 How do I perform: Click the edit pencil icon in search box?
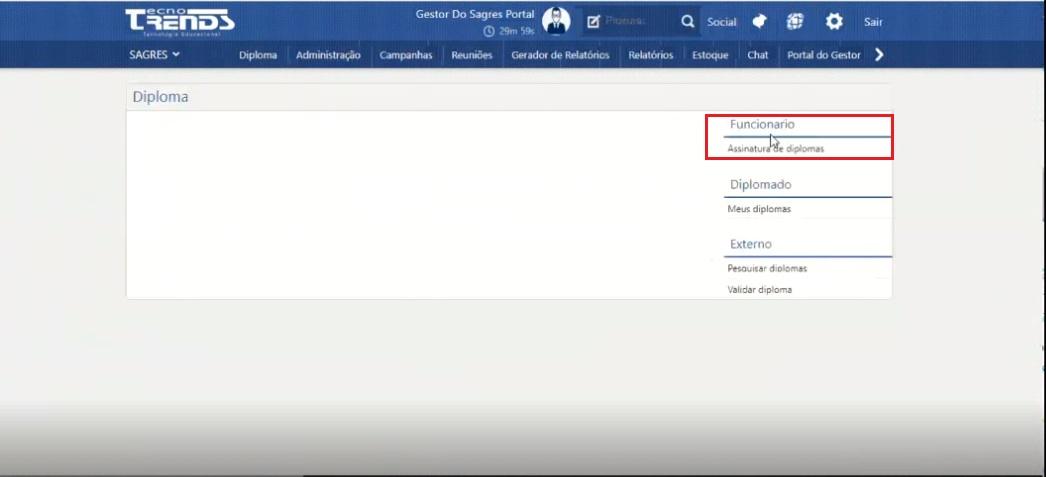coord(593,21)
